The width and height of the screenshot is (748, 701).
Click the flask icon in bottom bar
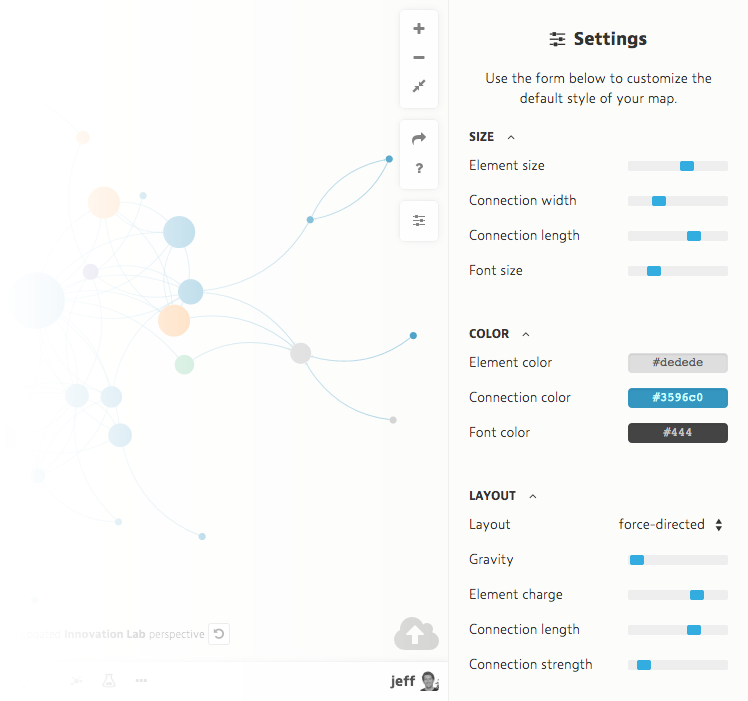(109, 681)
